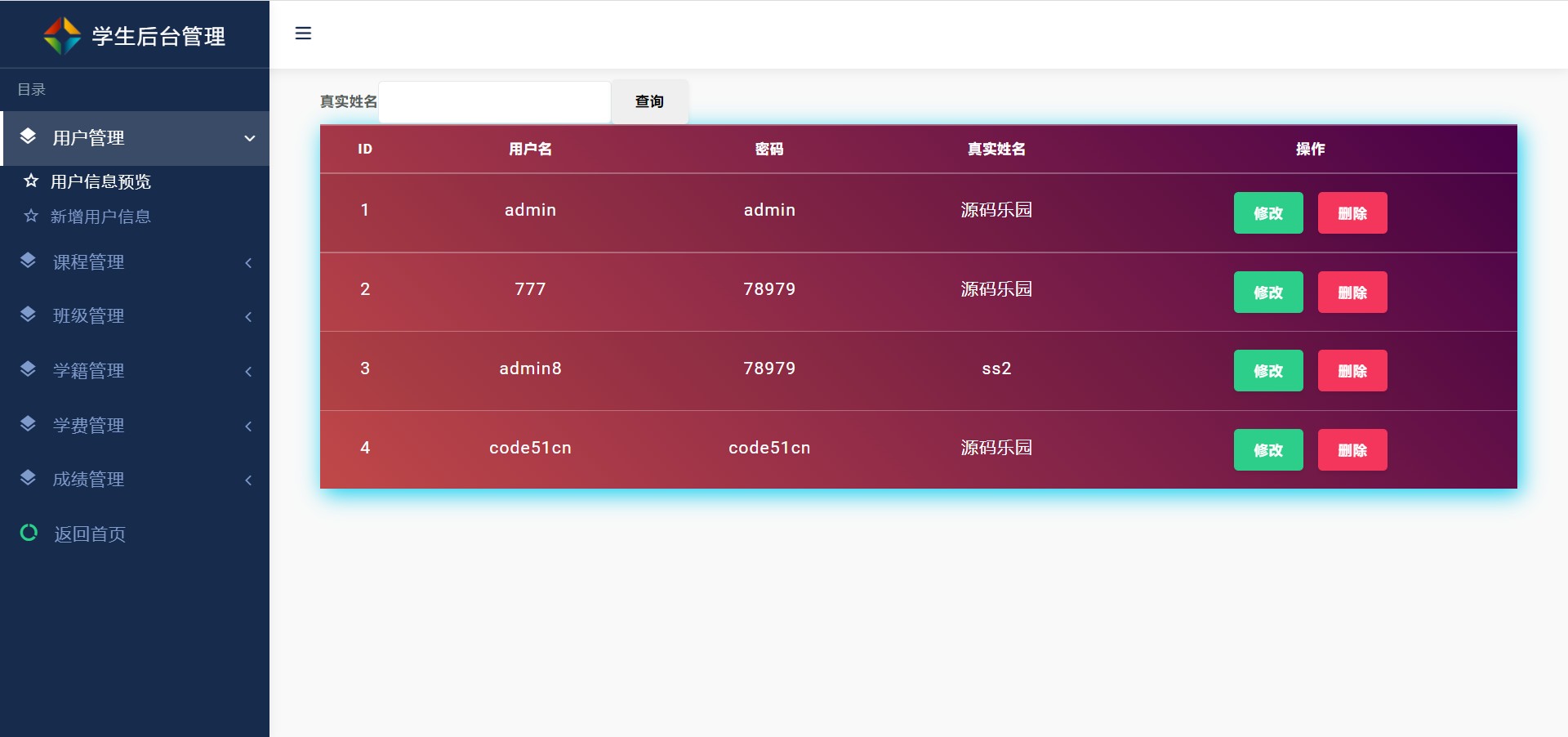Click the layers icon beside 用户管理
1568x737 pixels.
pyautogui.click(x=29, y=136)
